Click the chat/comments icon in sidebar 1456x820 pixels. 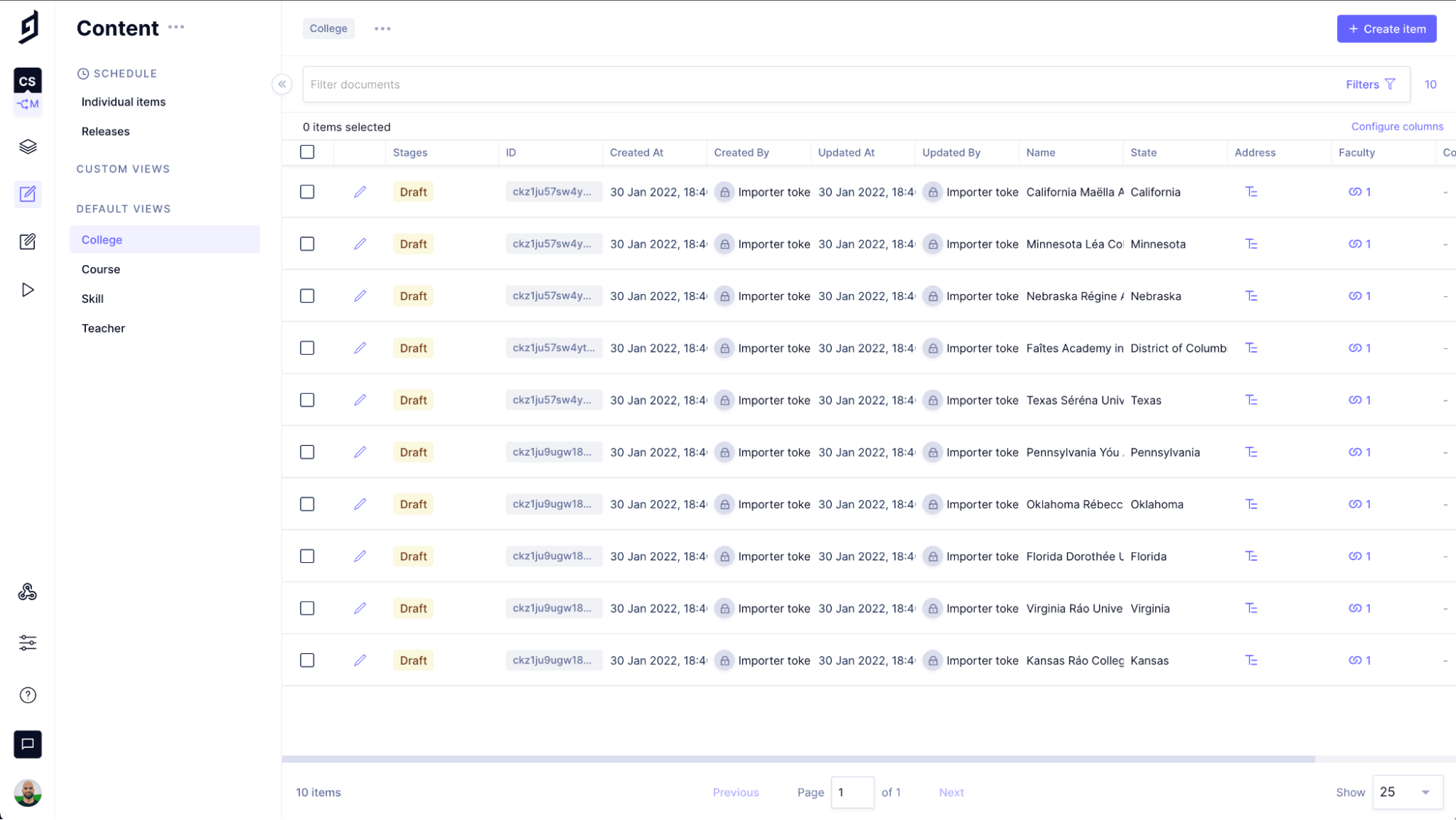[27, 743]
